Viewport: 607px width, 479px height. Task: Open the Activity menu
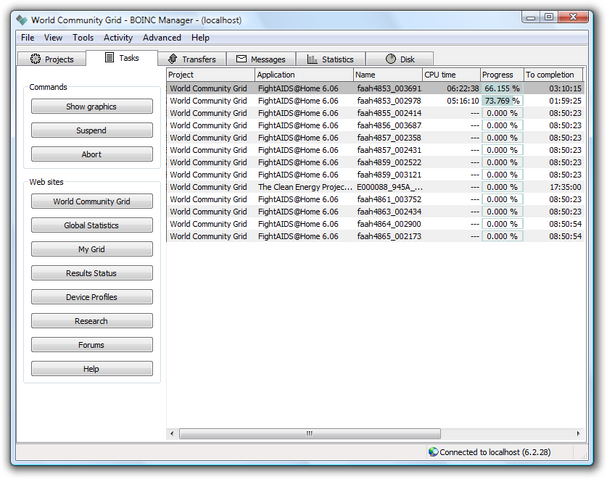click(118, 38)
